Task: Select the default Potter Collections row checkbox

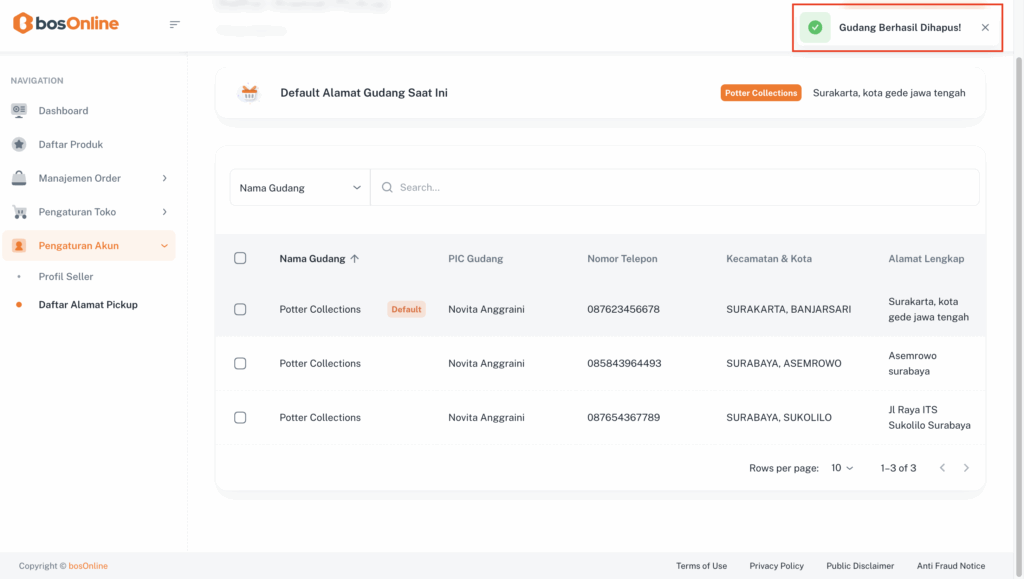Action: click(x=240, y=310)
